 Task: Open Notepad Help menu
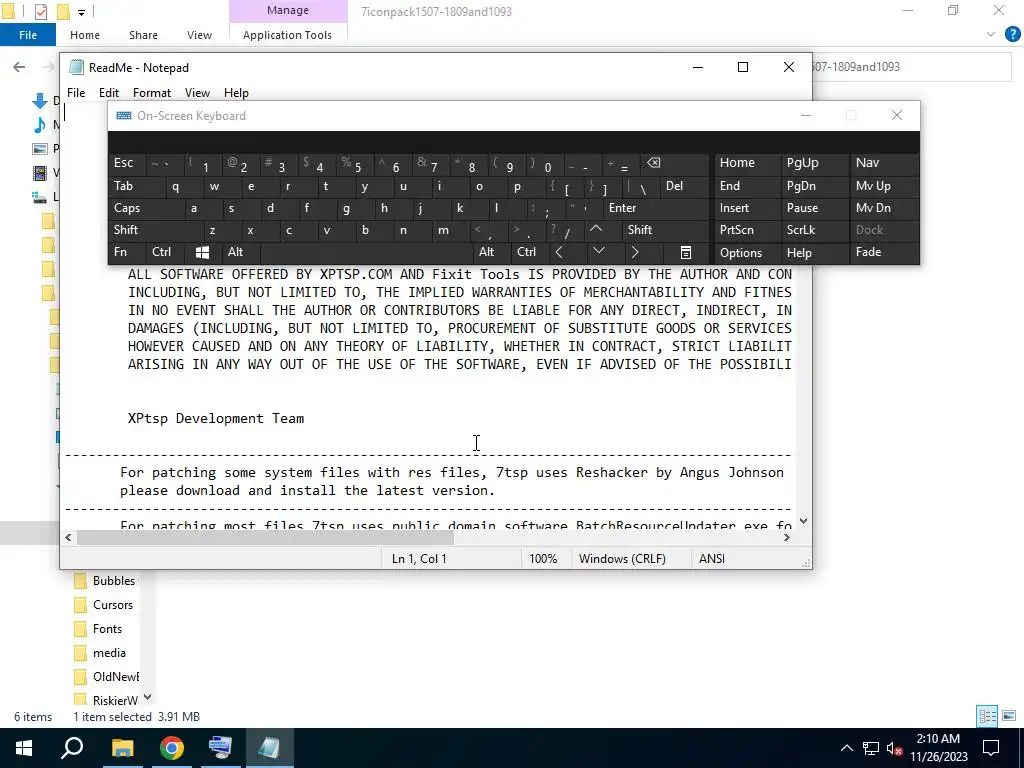pos(236,93)
